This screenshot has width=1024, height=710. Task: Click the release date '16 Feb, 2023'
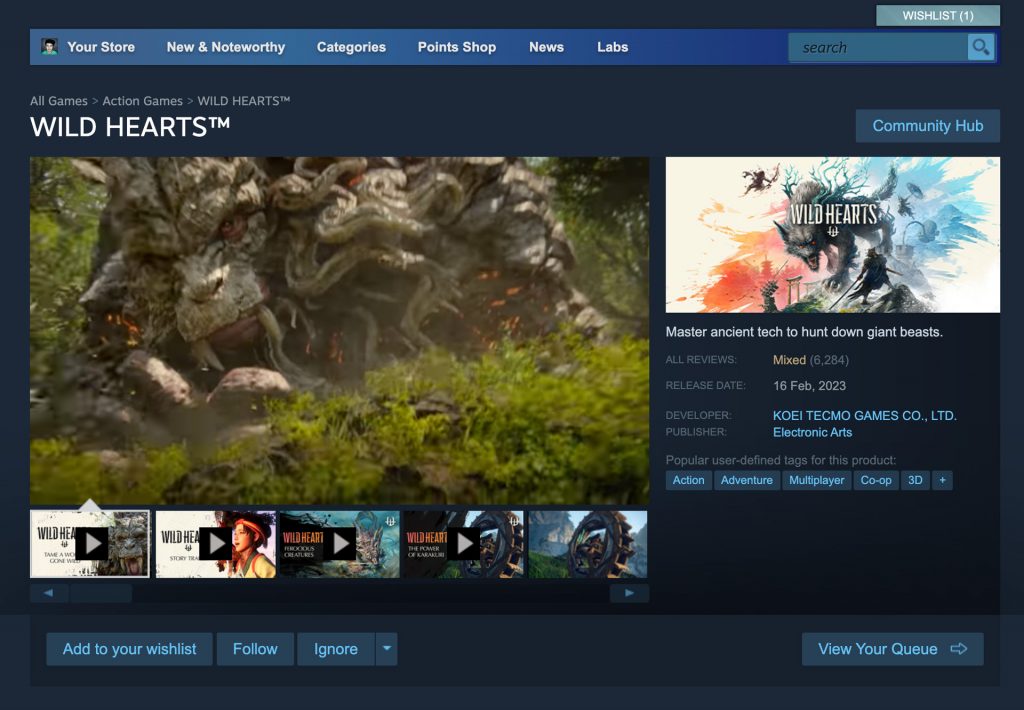pyautogui.click(x=809, y=386)
